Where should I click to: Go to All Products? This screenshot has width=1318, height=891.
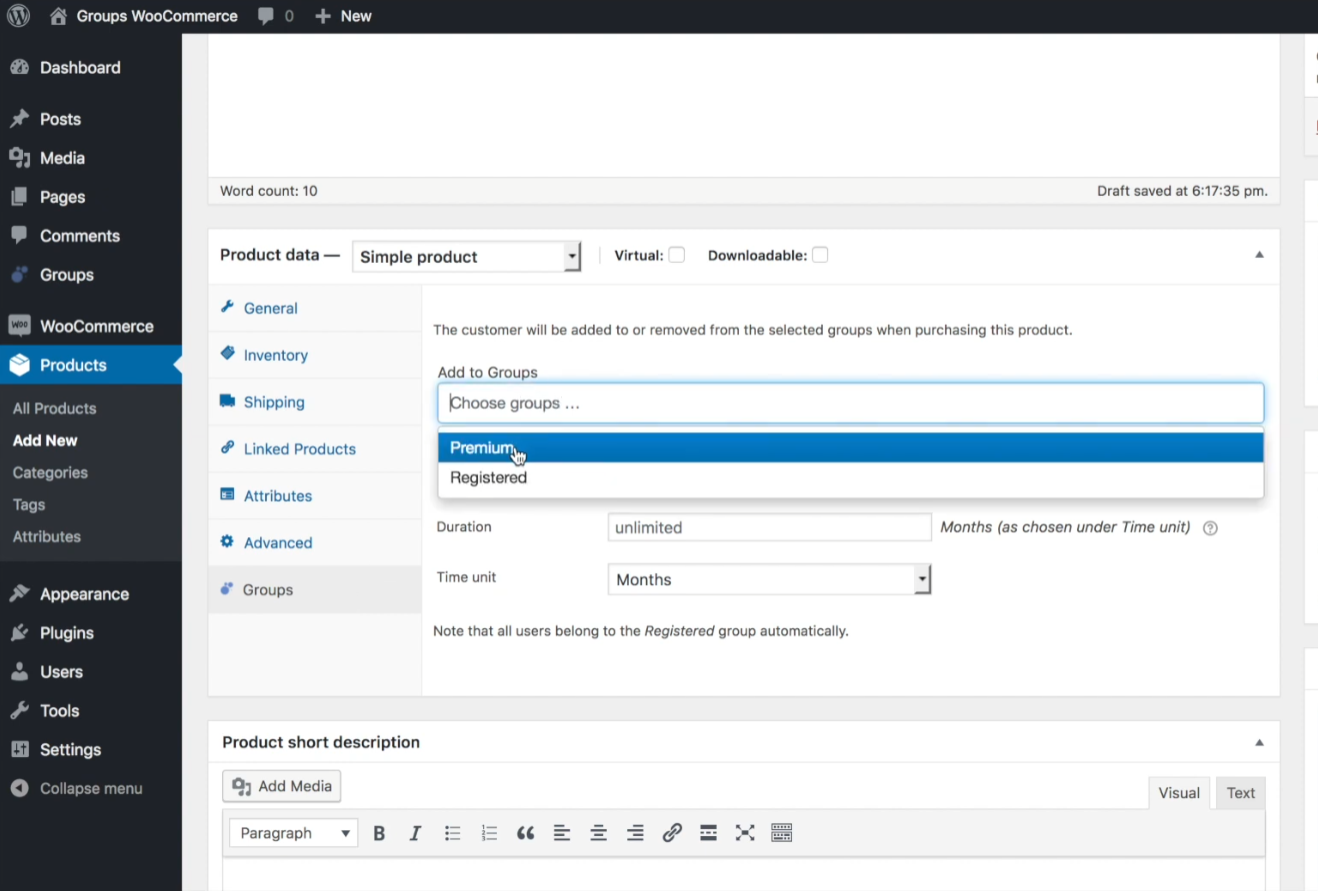[x=54, y=408]
